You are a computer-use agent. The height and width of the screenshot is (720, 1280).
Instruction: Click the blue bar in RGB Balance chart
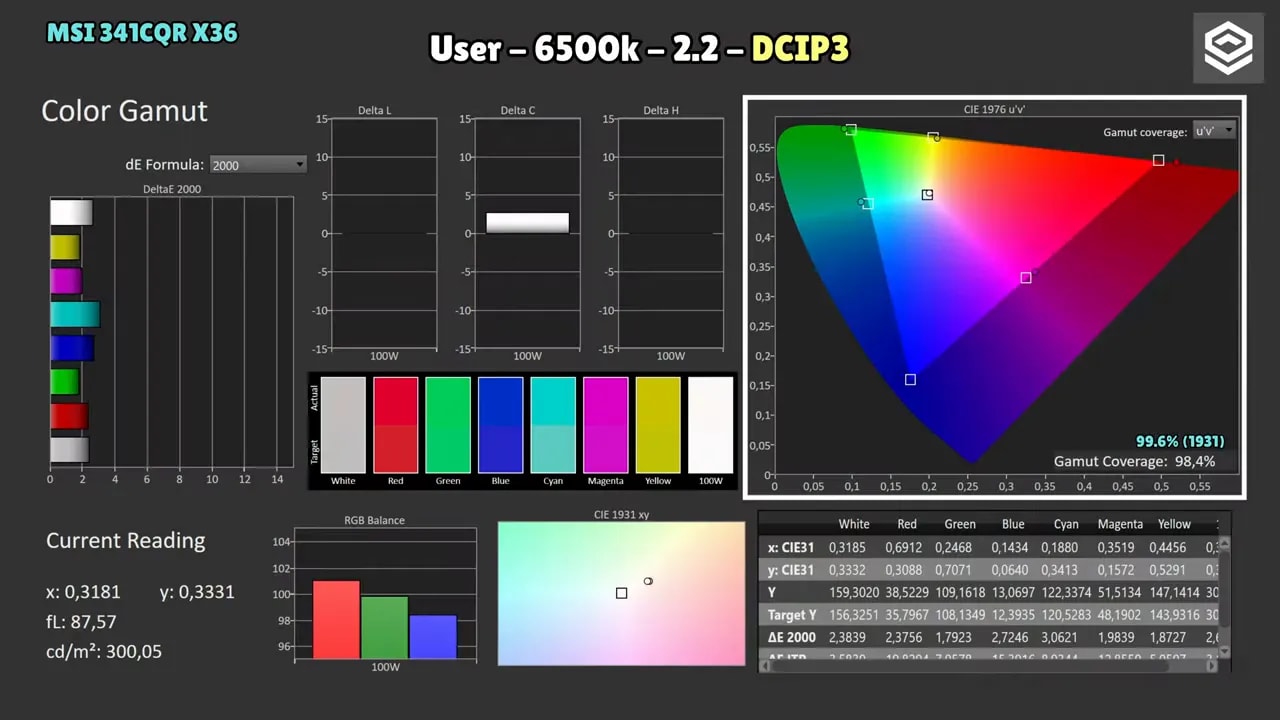point(433,636)
